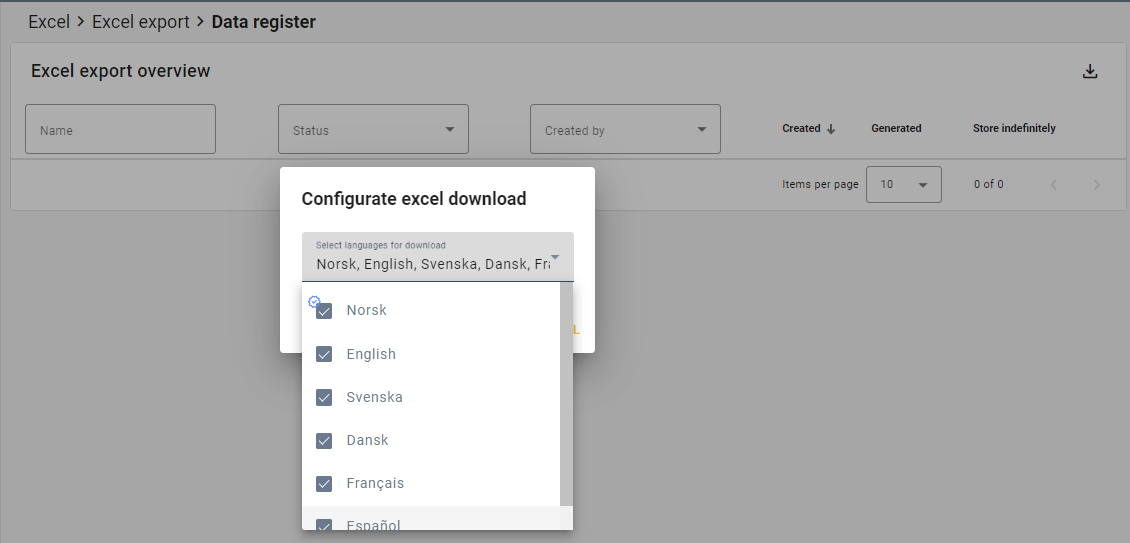
Task: Sort by the Generated column header
Action: pyautogui.click(x=896, y=128)
